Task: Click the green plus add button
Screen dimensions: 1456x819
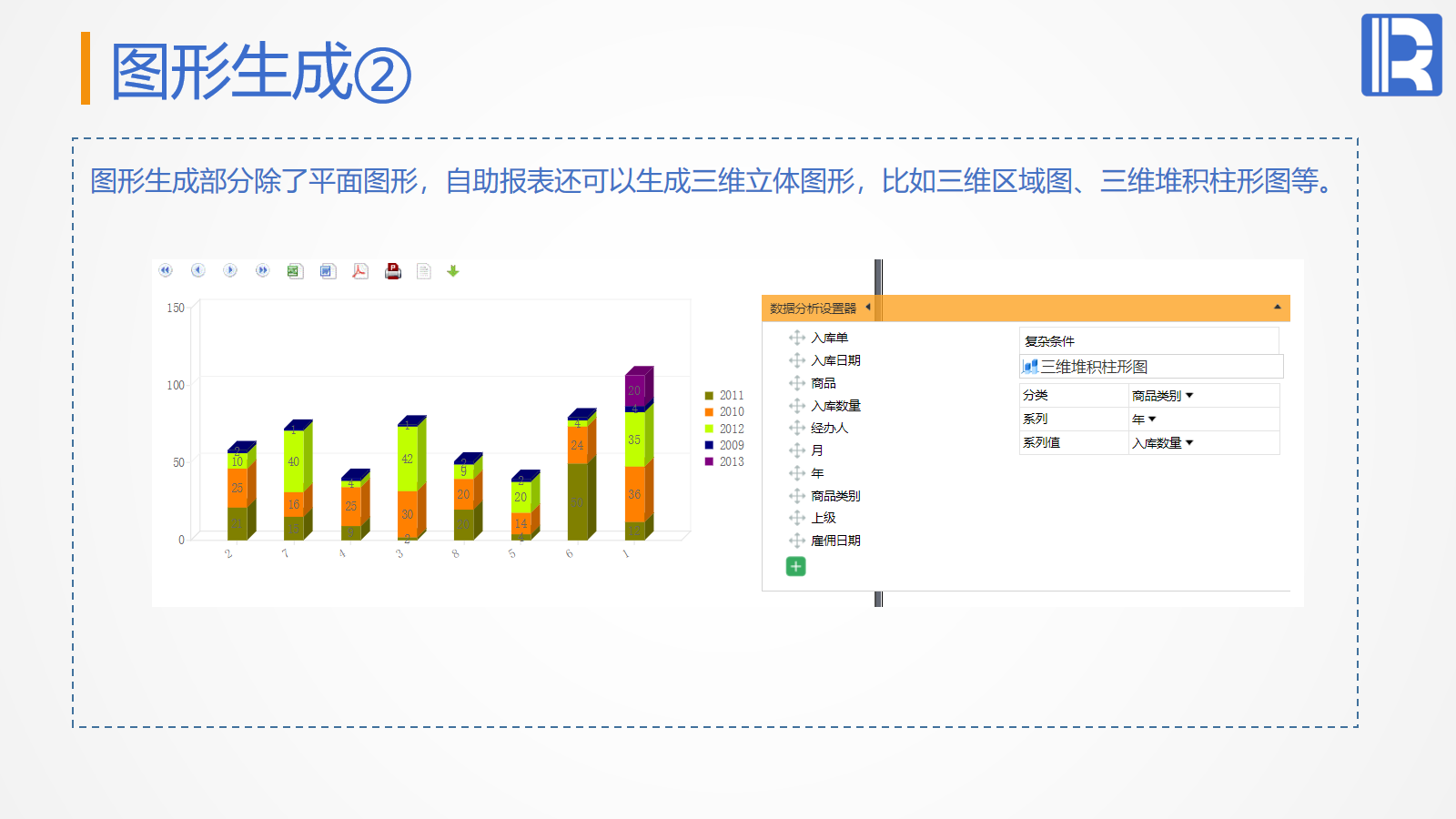Action: [795, 567]
